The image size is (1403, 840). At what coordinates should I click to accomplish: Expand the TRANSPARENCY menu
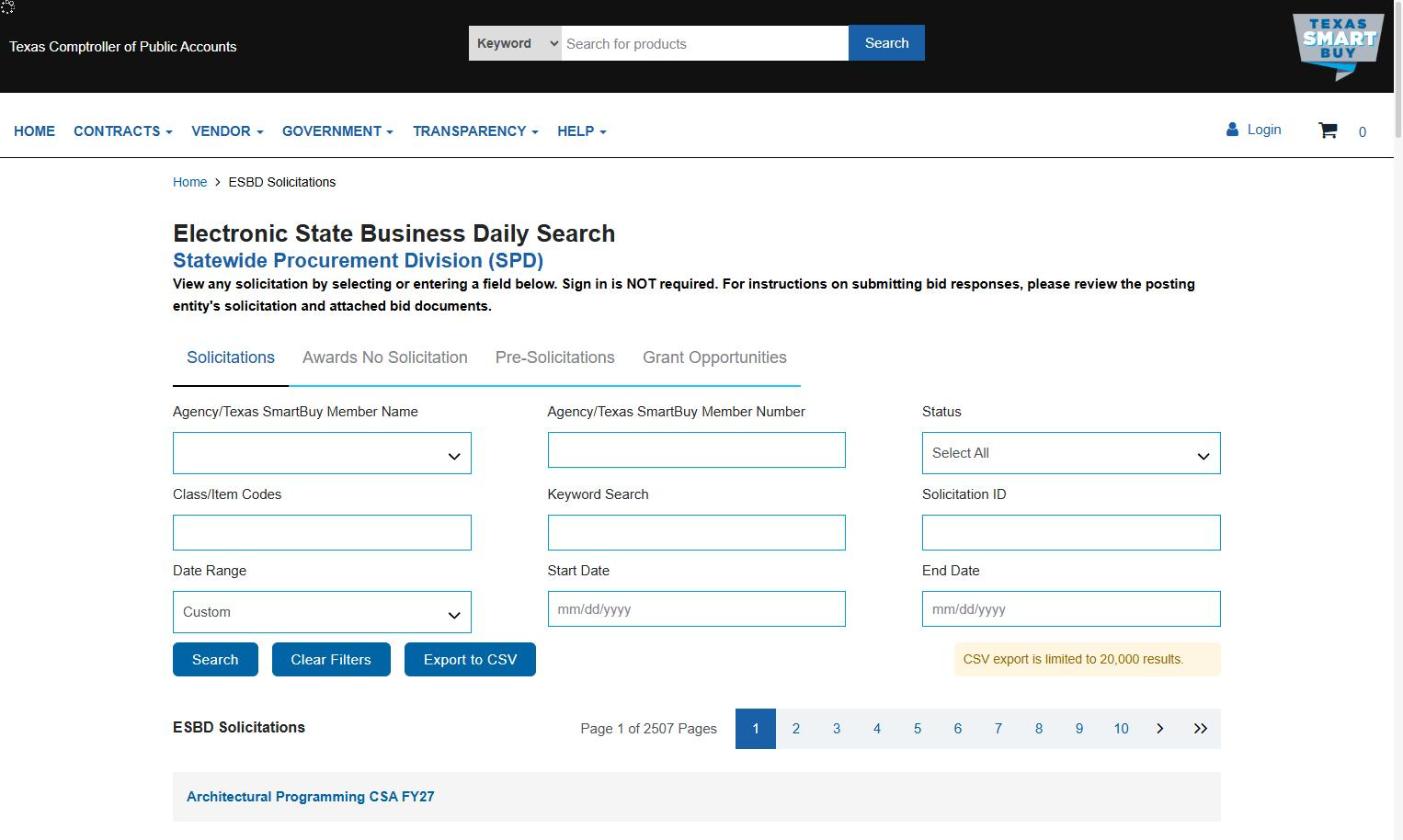point(475,131)
